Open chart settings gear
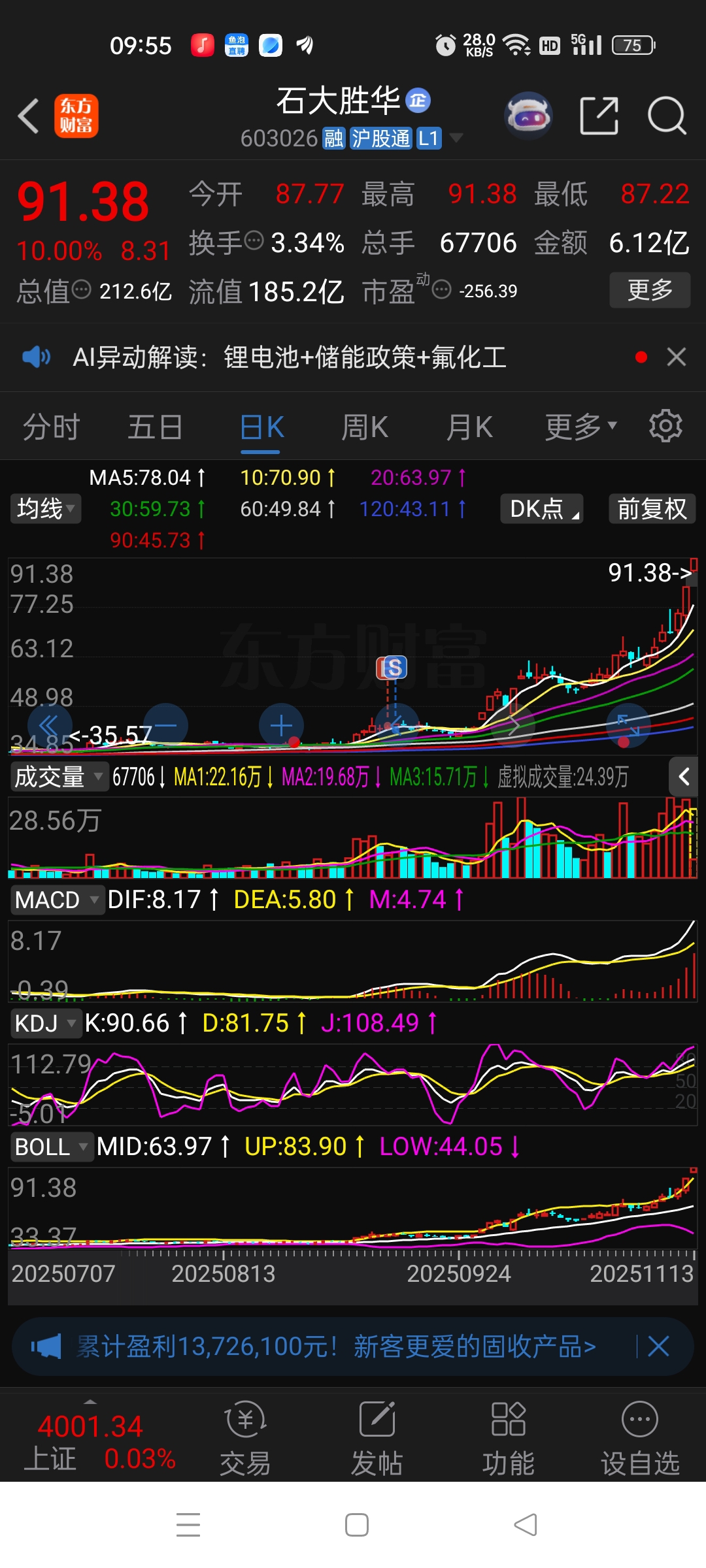 665,426
